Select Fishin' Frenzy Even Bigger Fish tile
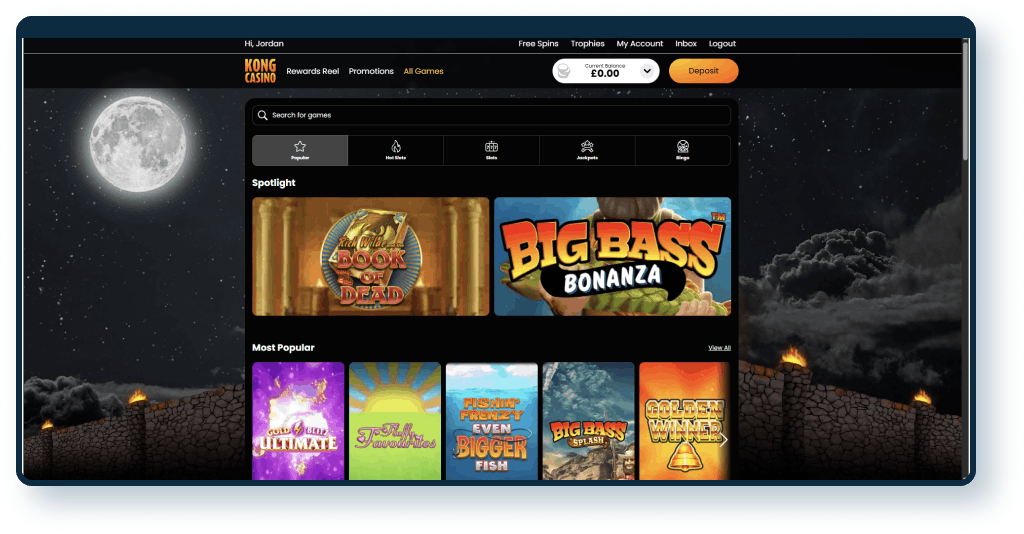1024x534 pixels. tap(492, 421)
